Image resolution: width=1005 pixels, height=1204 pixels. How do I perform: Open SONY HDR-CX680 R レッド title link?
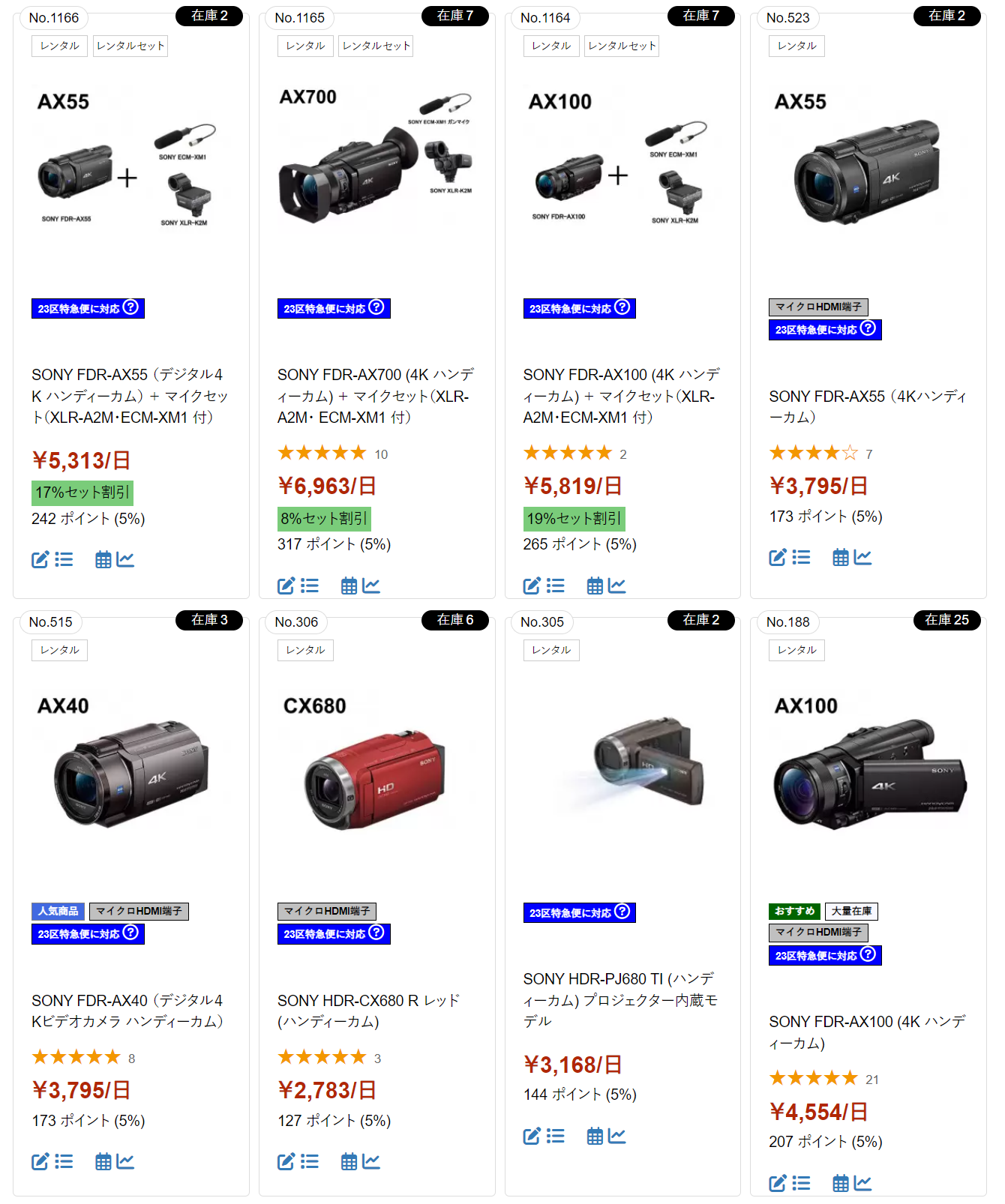(368, 1011)
